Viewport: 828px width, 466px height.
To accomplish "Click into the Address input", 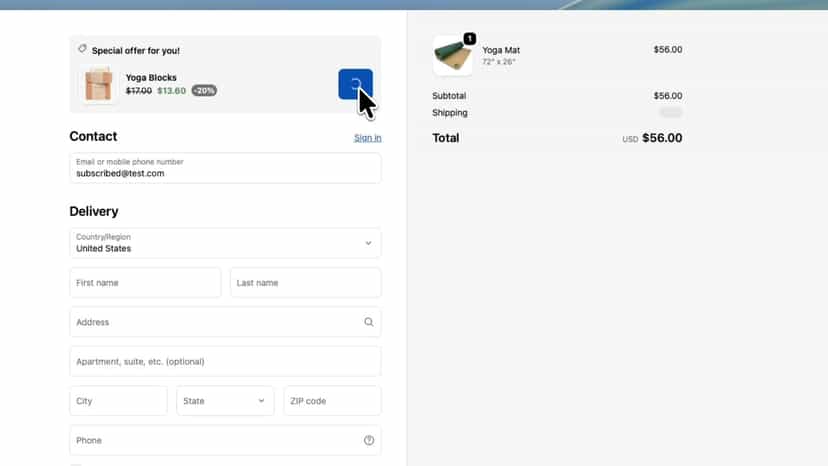I will (225, 322).
